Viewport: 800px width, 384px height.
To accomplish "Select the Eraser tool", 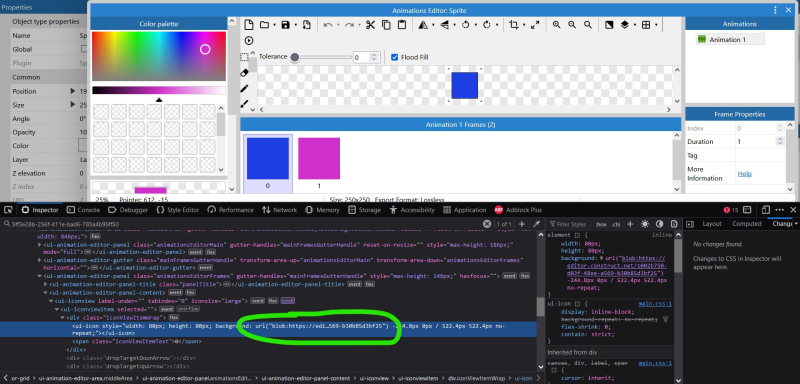I will point(244,73).
